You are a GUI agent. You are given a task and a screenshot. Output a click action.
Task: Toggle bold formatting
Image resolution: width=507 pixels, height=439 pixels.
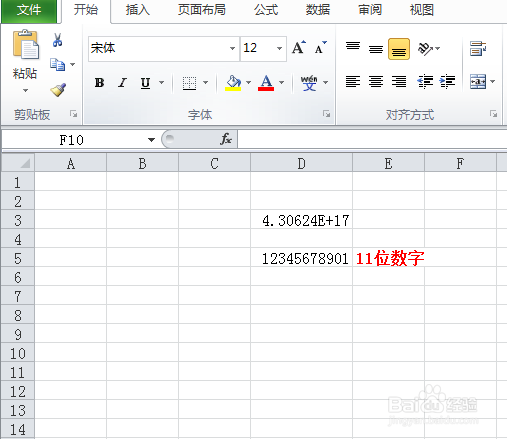99,82
